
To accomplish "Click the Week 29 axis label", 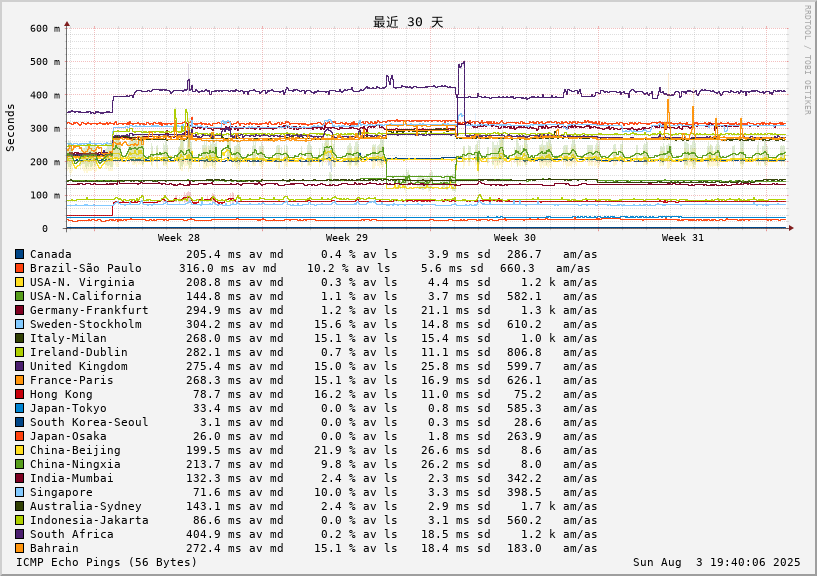I will coord(346,238).
